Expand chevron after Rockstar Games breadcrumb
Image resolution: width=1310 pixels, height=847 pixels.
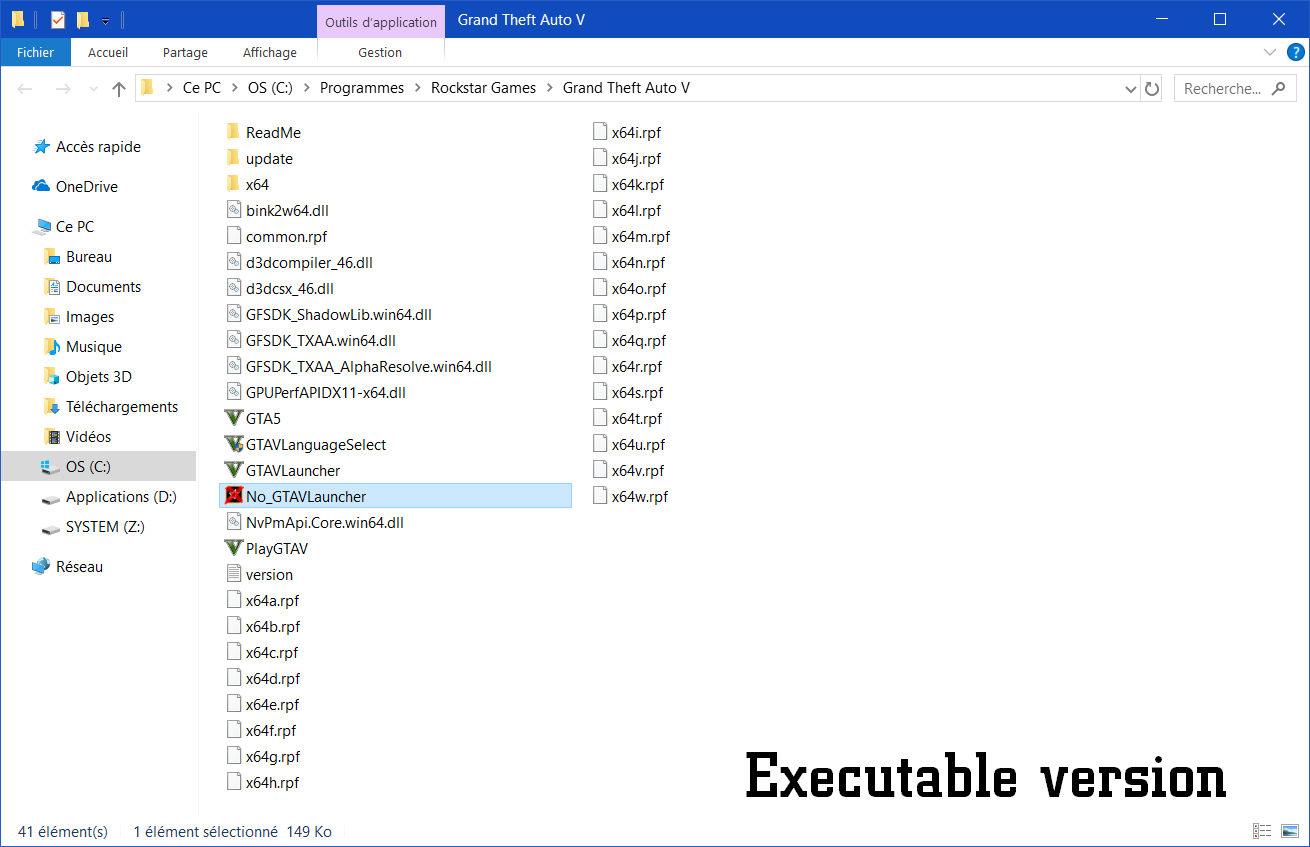550,88
